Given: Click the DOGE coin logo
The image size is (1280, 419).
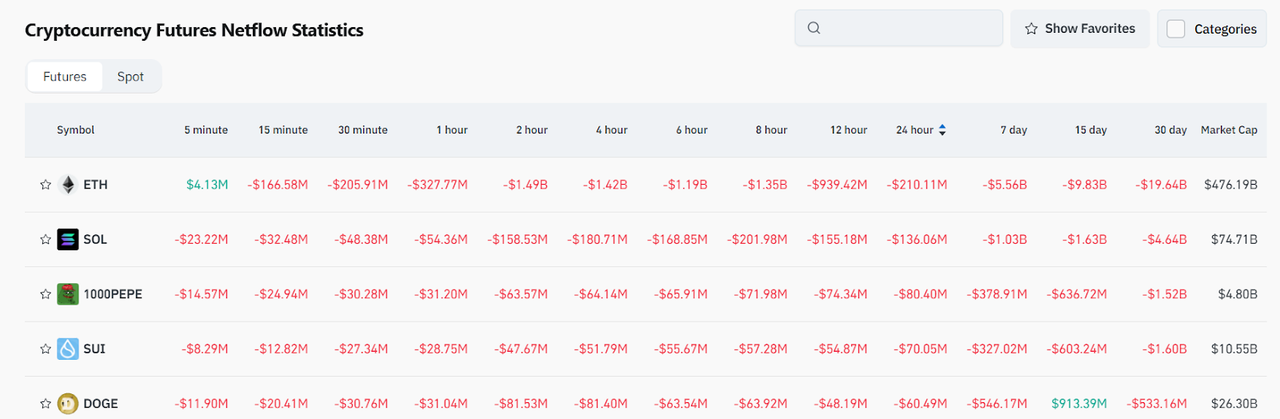Looking at the screenshot, I should 68,403.
